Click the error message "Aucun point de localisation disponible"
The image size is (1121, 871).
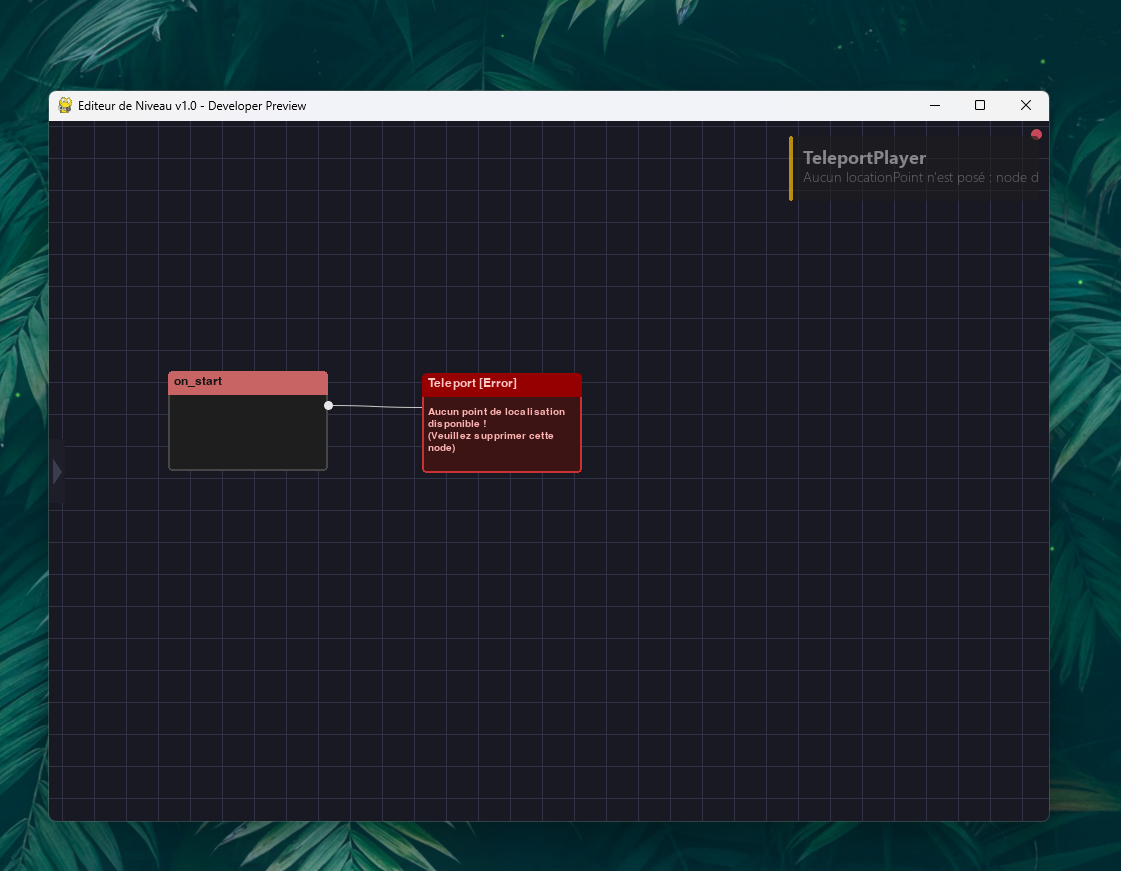point(496,418)
